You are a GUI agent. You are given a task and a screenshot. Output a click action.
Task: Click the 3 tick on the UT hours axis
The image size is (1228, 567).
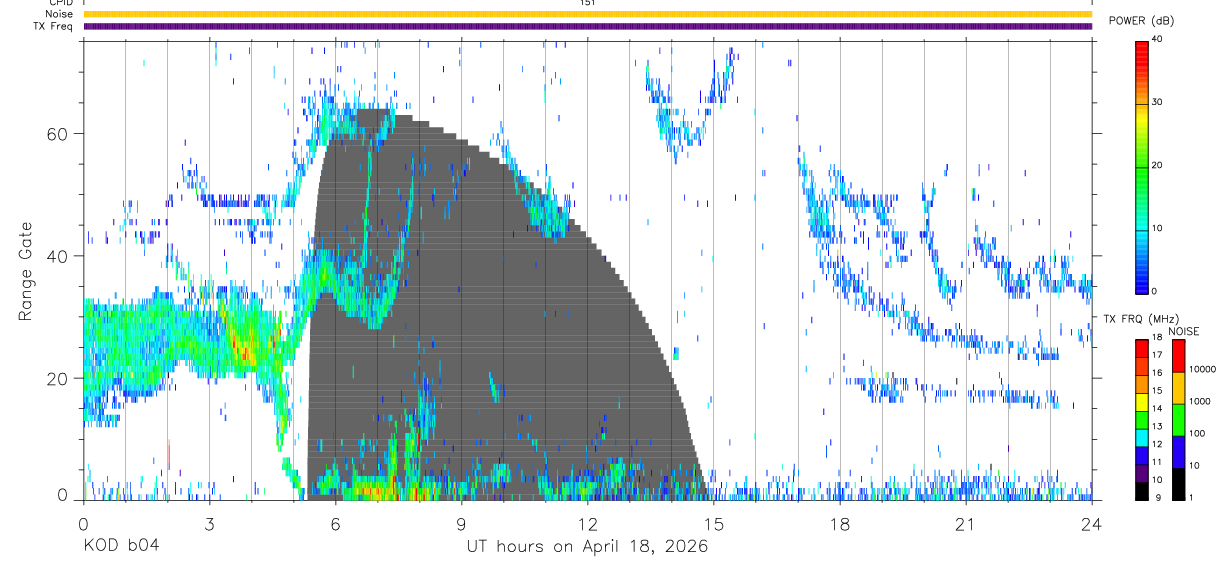click(x=209, y=524)
